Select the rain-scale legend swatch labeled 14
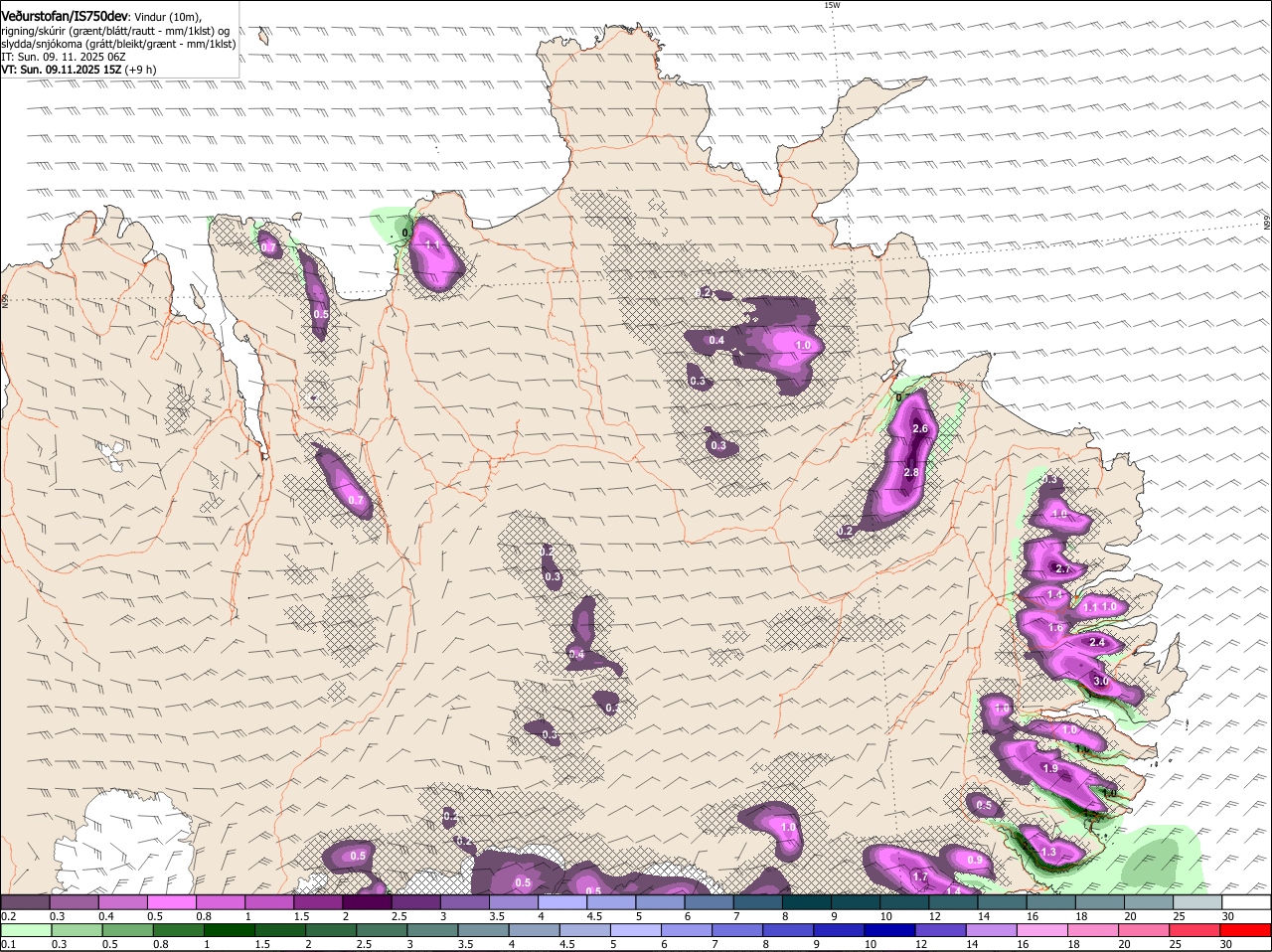The width and height of the screenshot is (1272, 952). (991, 931)
